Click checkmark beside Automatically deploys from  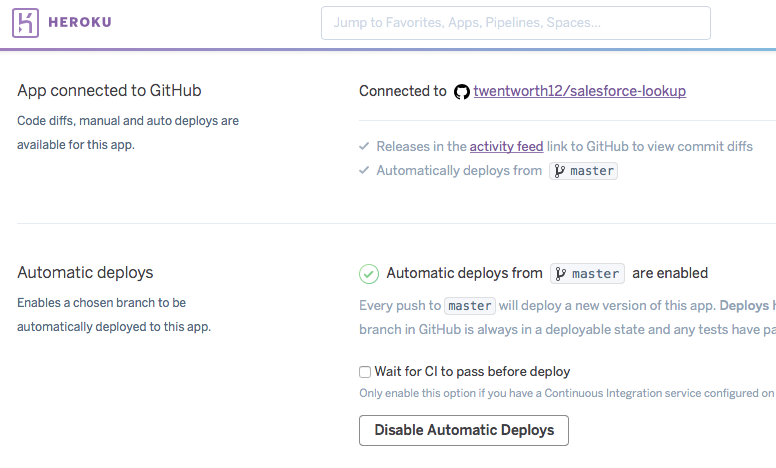coord(364,170)
